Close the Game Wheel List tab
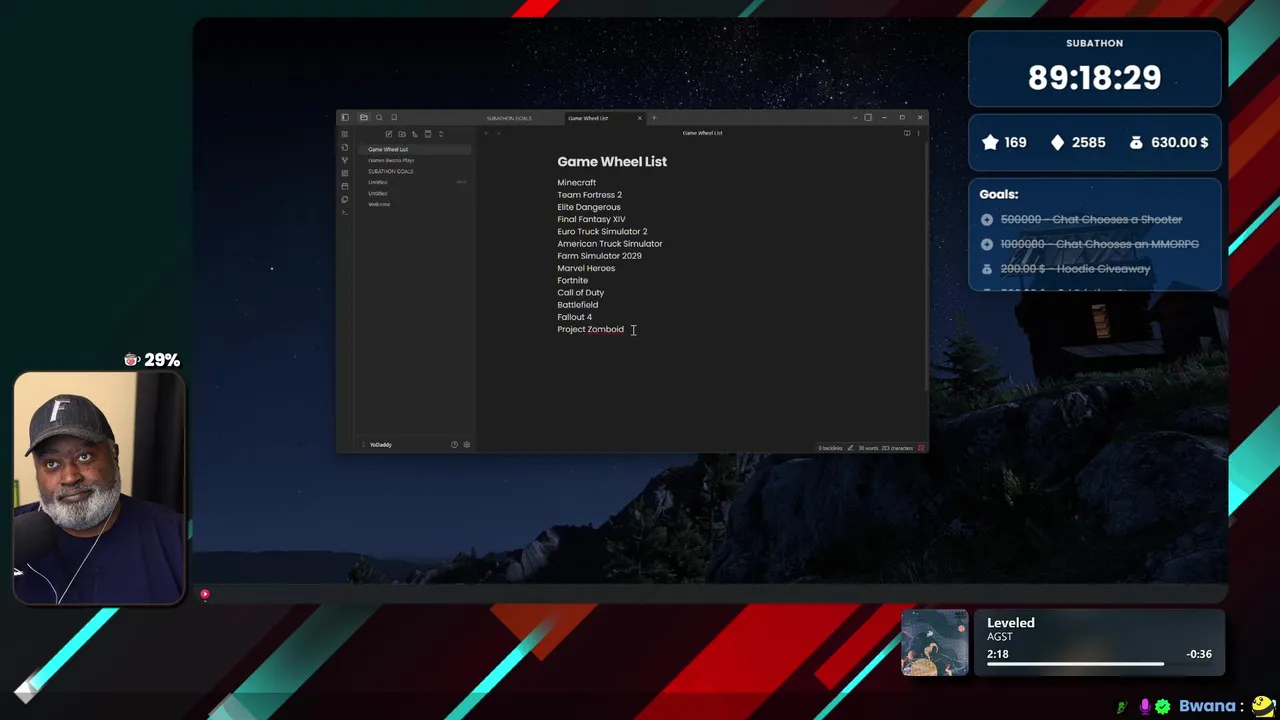 [640, 118]
